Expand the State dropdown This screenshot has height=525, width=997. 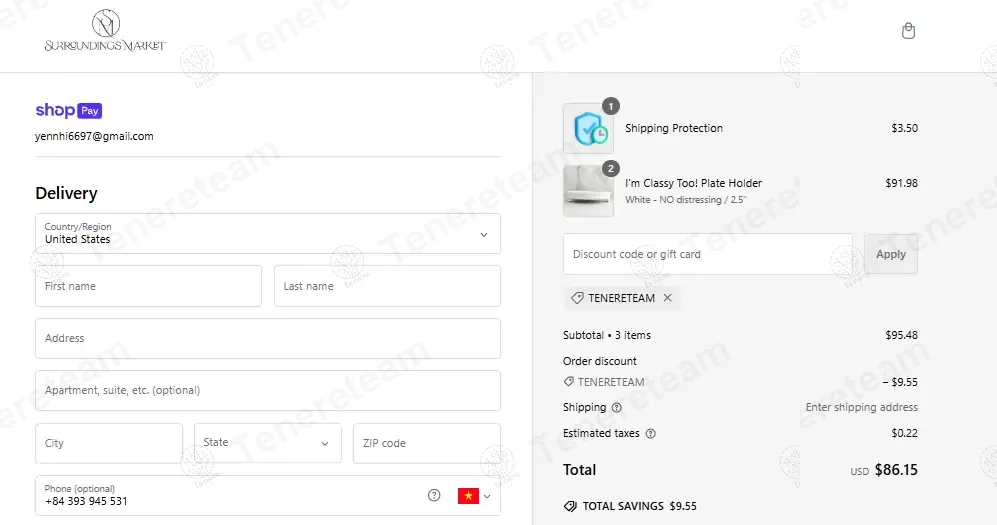[268, 443]
